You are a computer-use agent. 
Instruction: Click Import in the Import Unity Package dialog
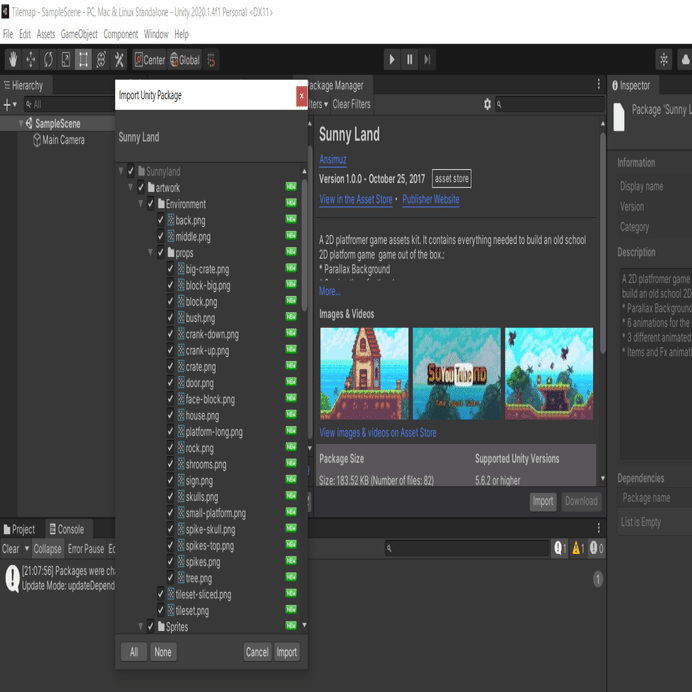point(286,652)
